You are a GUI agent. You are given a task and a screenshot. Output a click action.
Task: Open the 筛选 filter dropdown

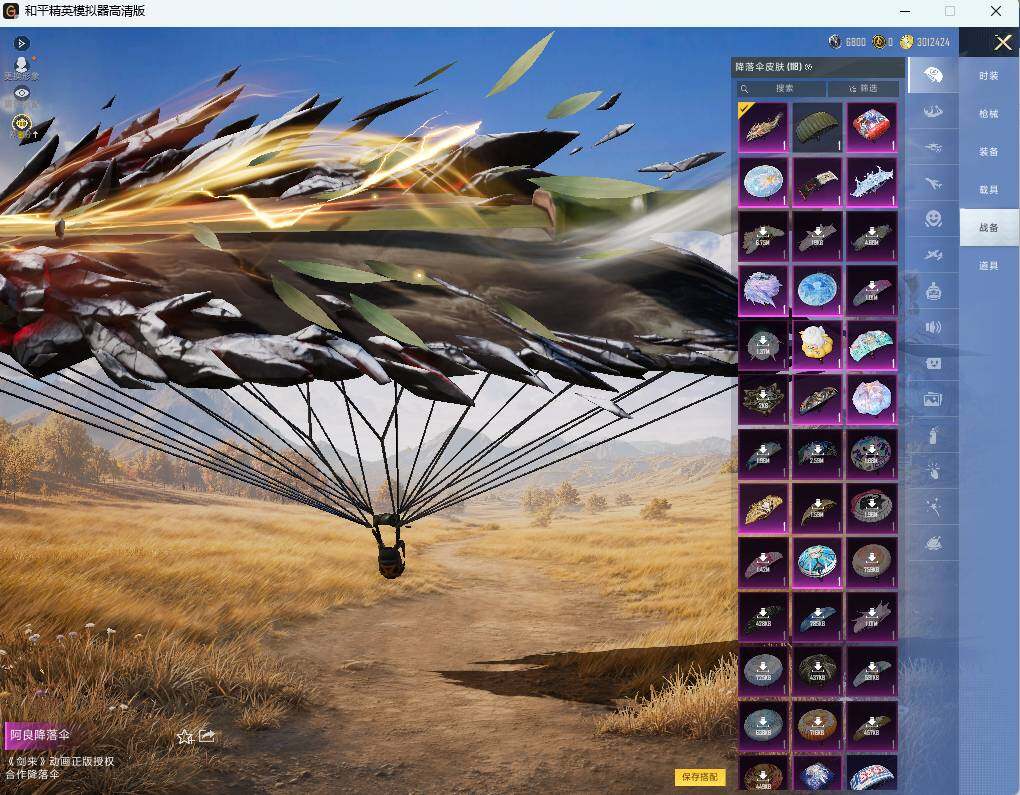[x=864, y=88]
